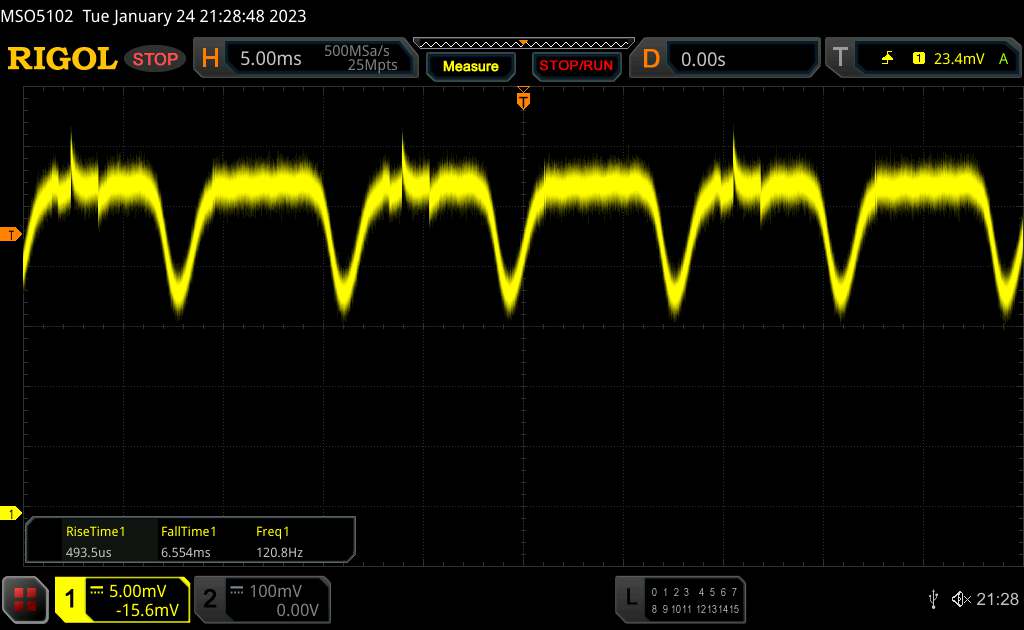The height and width of the screenshot is (630, 1024).
Task: Select the L logic analyzer icon
Action: tap(631, 598)
